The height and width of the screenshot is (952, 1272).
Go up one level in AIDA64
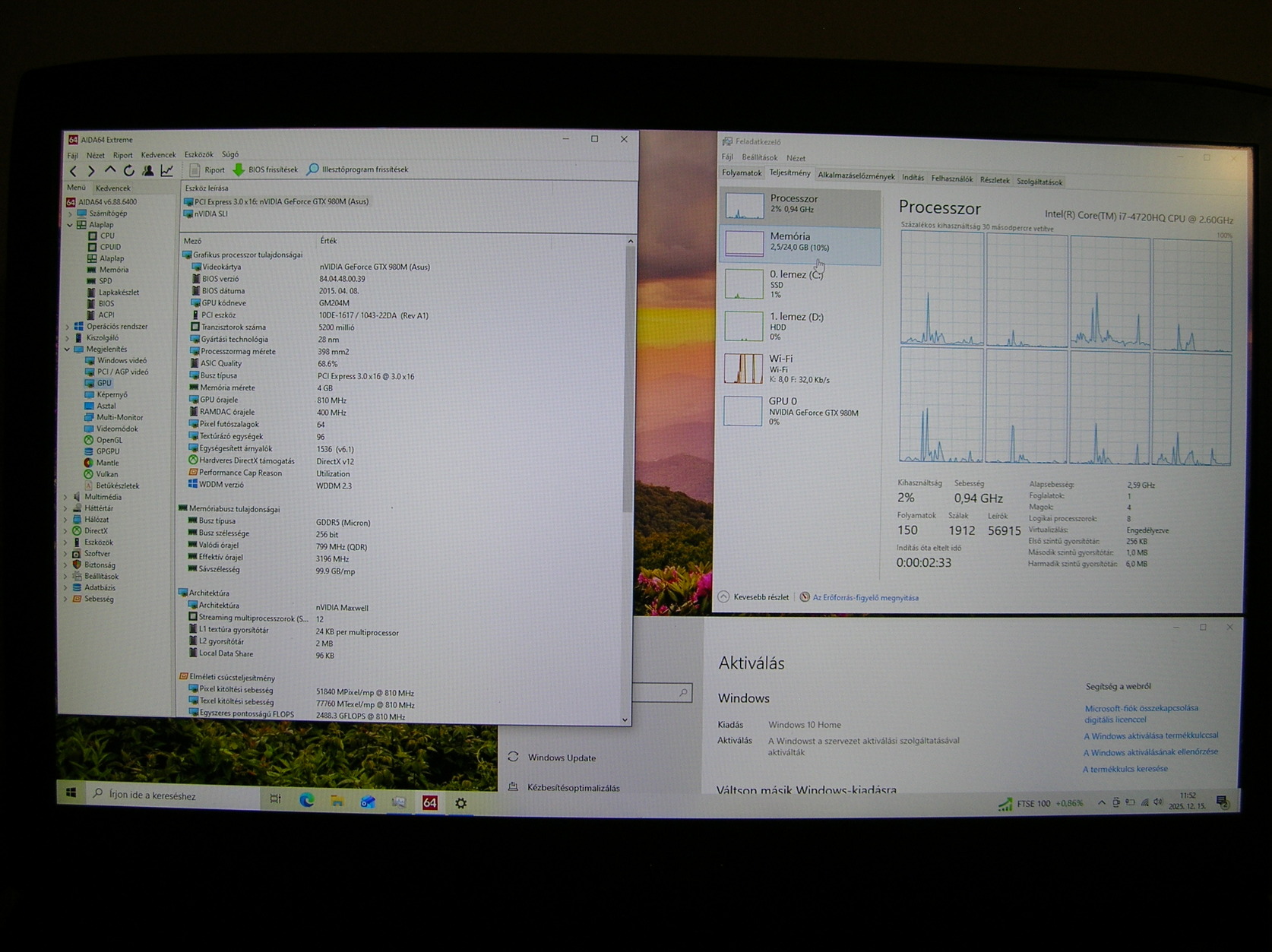tap(110, 170)
